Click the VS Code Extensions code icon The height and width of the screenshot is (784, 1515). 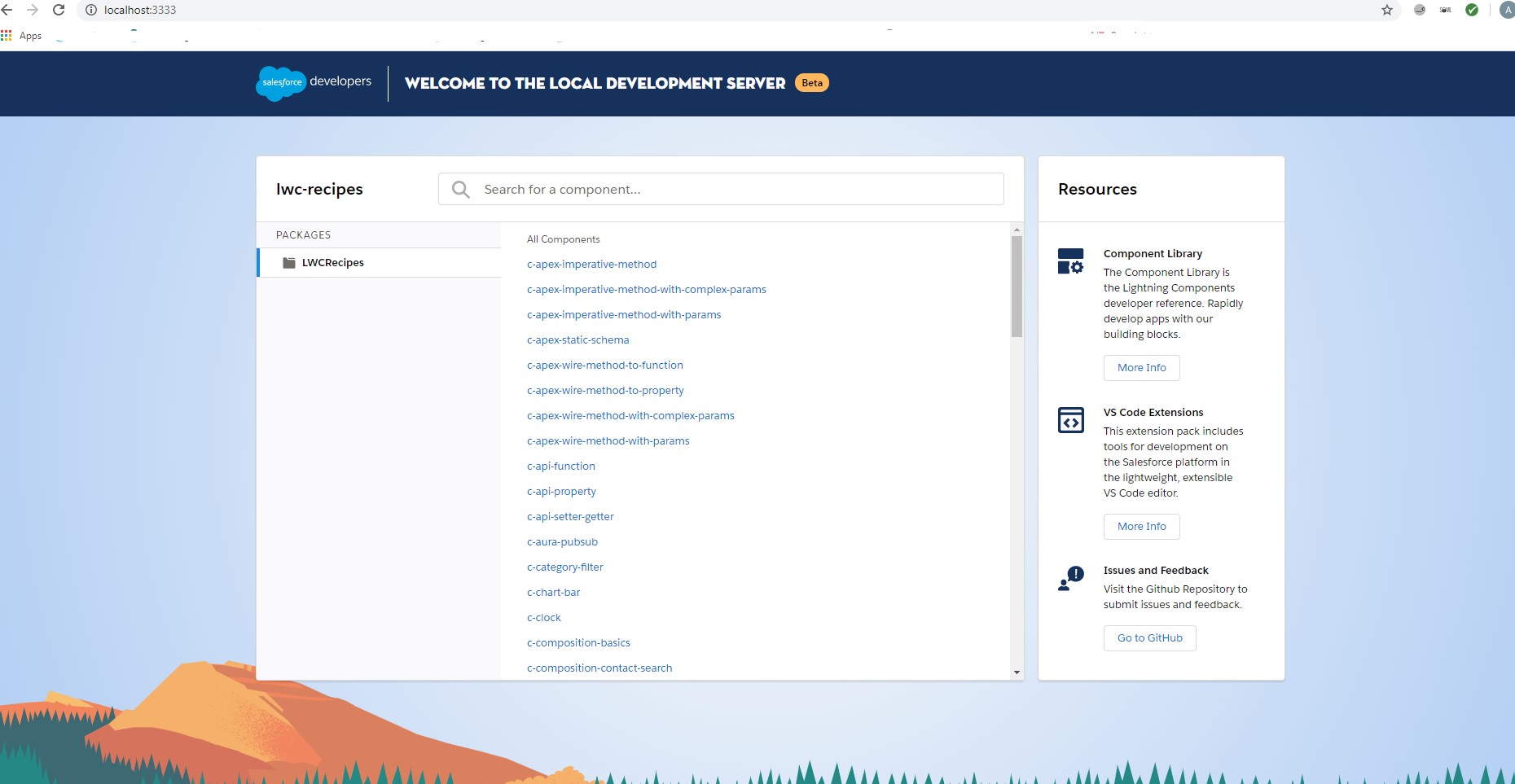(1069, 421)
